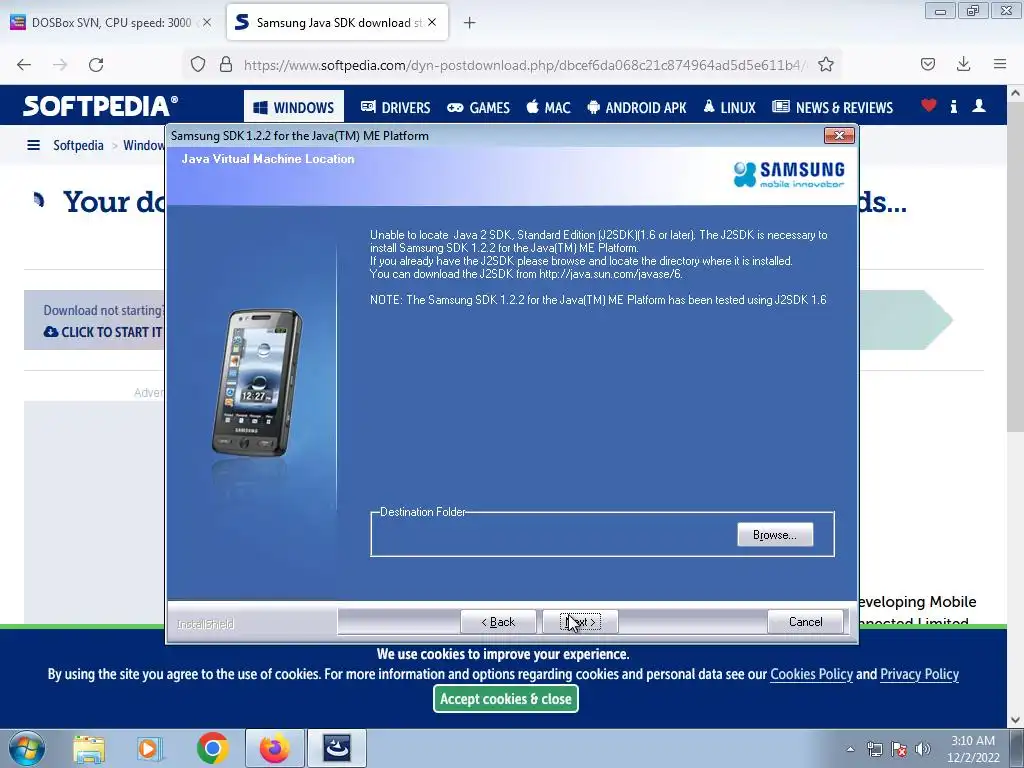The width and height of the screenshot is (1024, 768).
Task: Click Browse in the Destination Folder box
Action: click(x=775, y=535)
